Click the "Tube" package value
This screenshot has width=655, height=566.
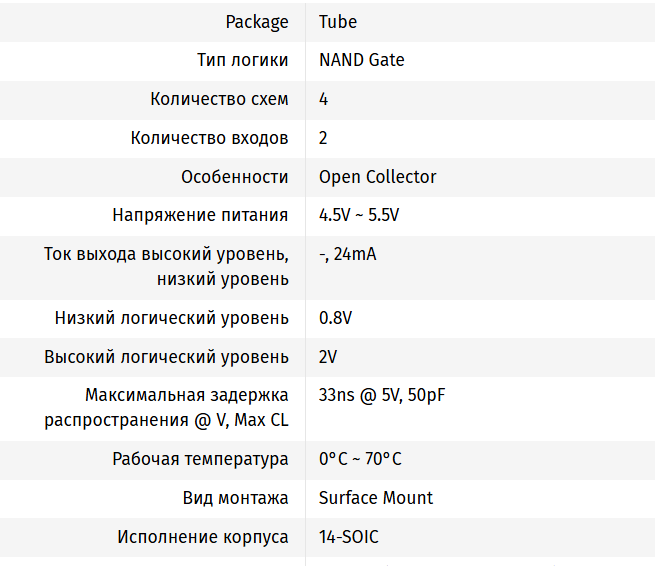pyautogui.click(x=338, y=21)
